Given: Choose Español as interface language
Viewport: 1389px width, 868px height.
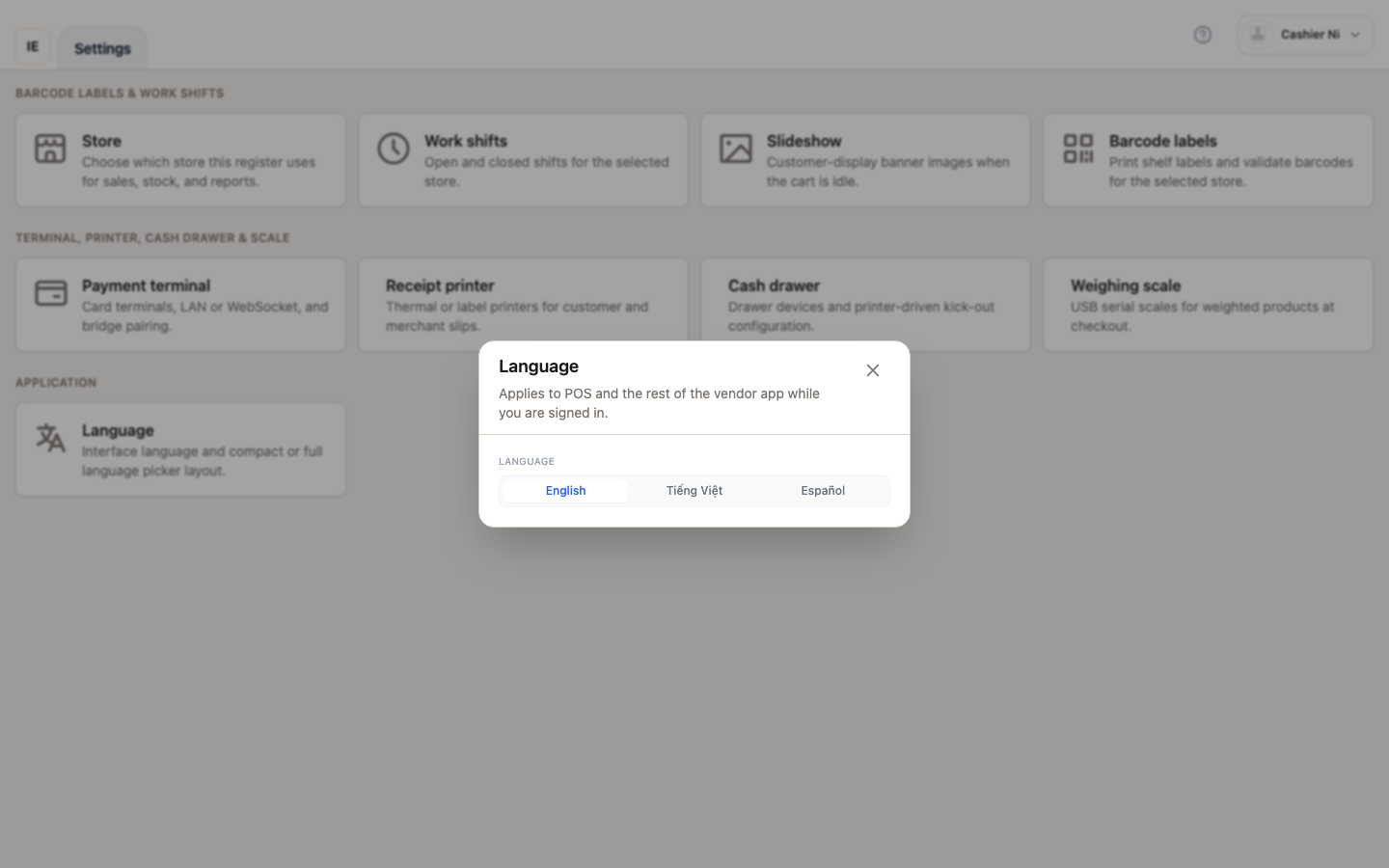Looking at the screenshot, I should 823,491.
